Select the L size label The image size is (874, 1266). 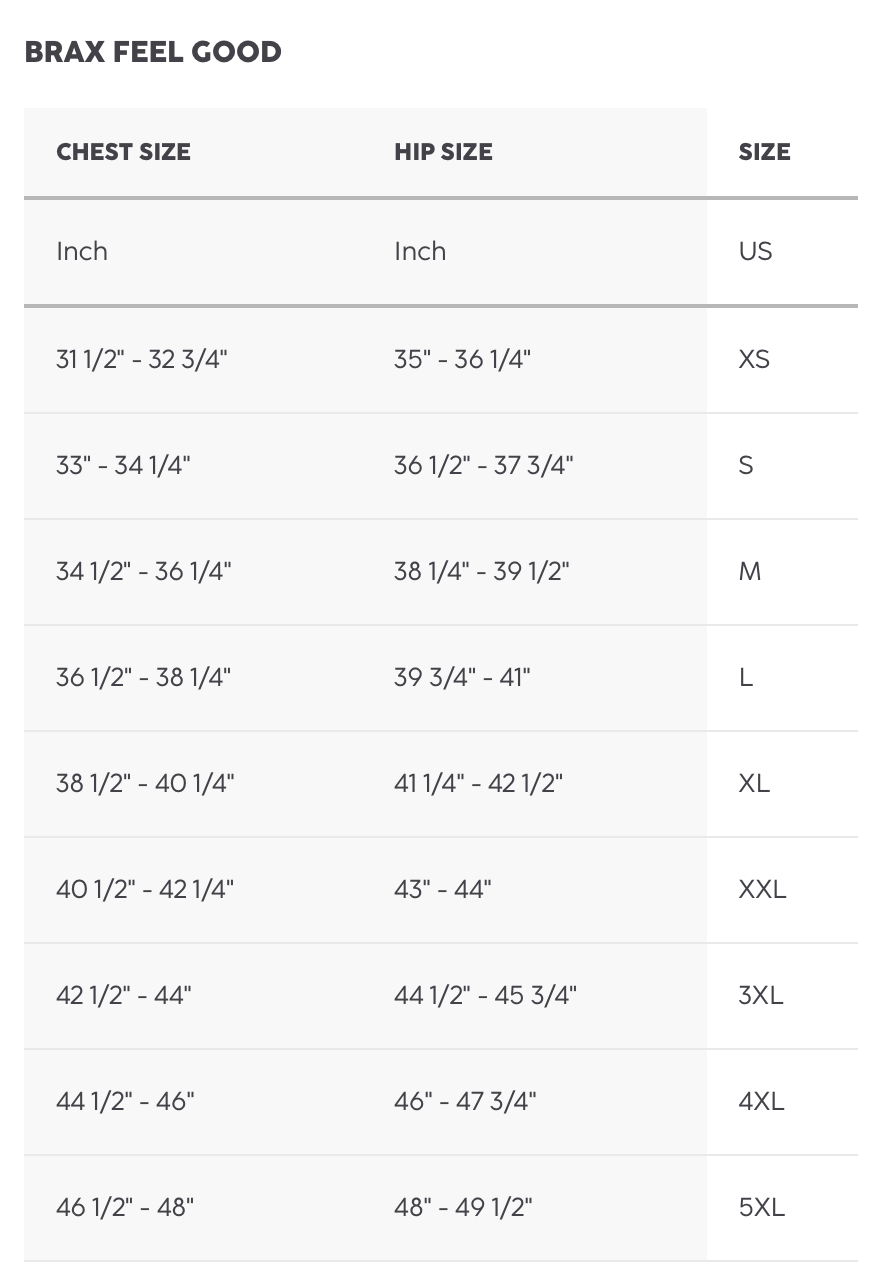click(x=745, y=677)
